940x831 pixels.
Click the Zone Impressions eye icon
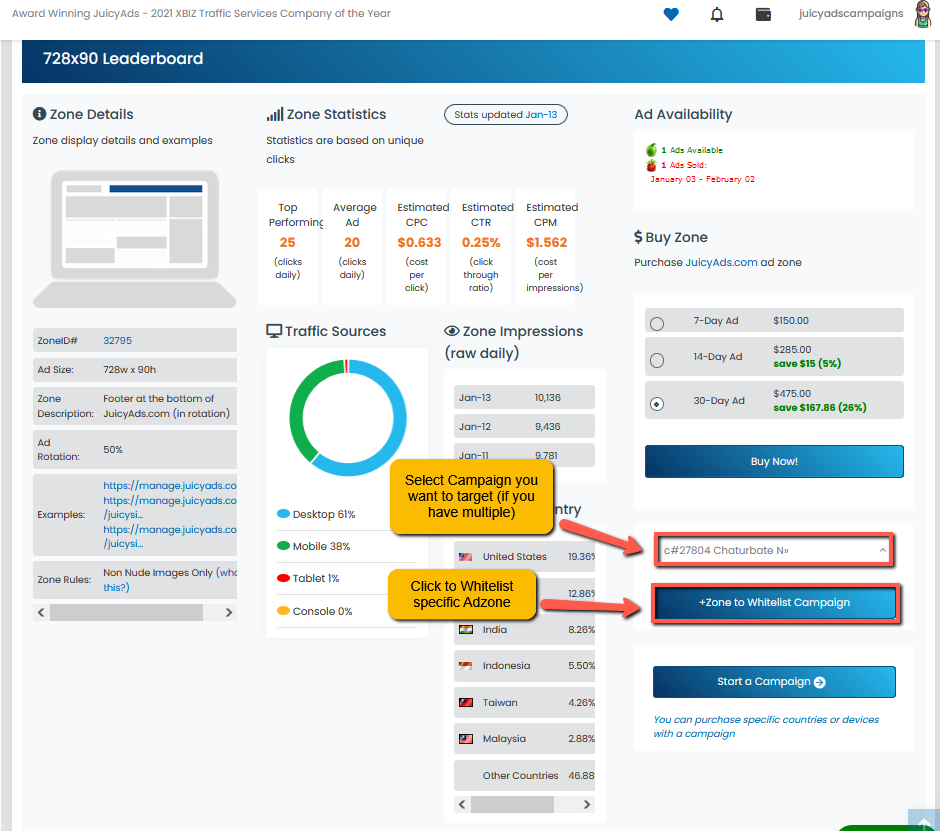pos(452,331)
